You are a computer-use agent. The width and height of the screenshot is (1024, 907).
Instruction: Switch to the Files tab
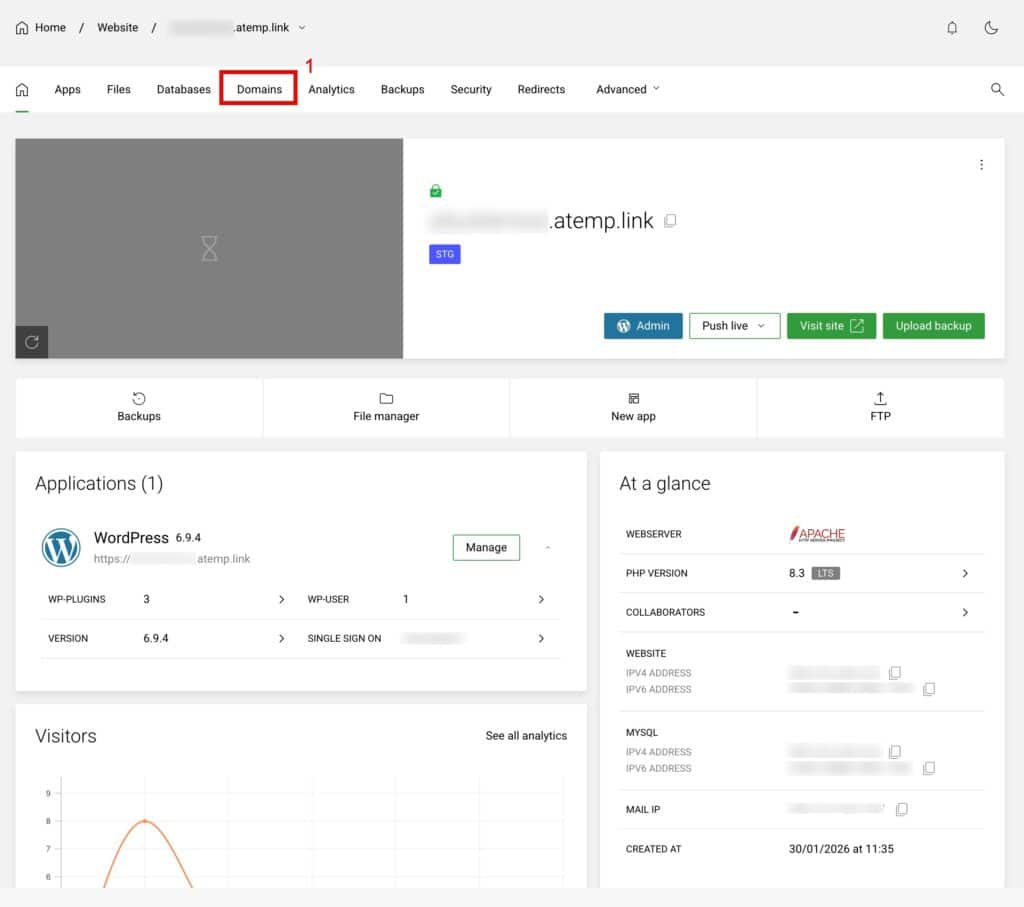point(118,89)
